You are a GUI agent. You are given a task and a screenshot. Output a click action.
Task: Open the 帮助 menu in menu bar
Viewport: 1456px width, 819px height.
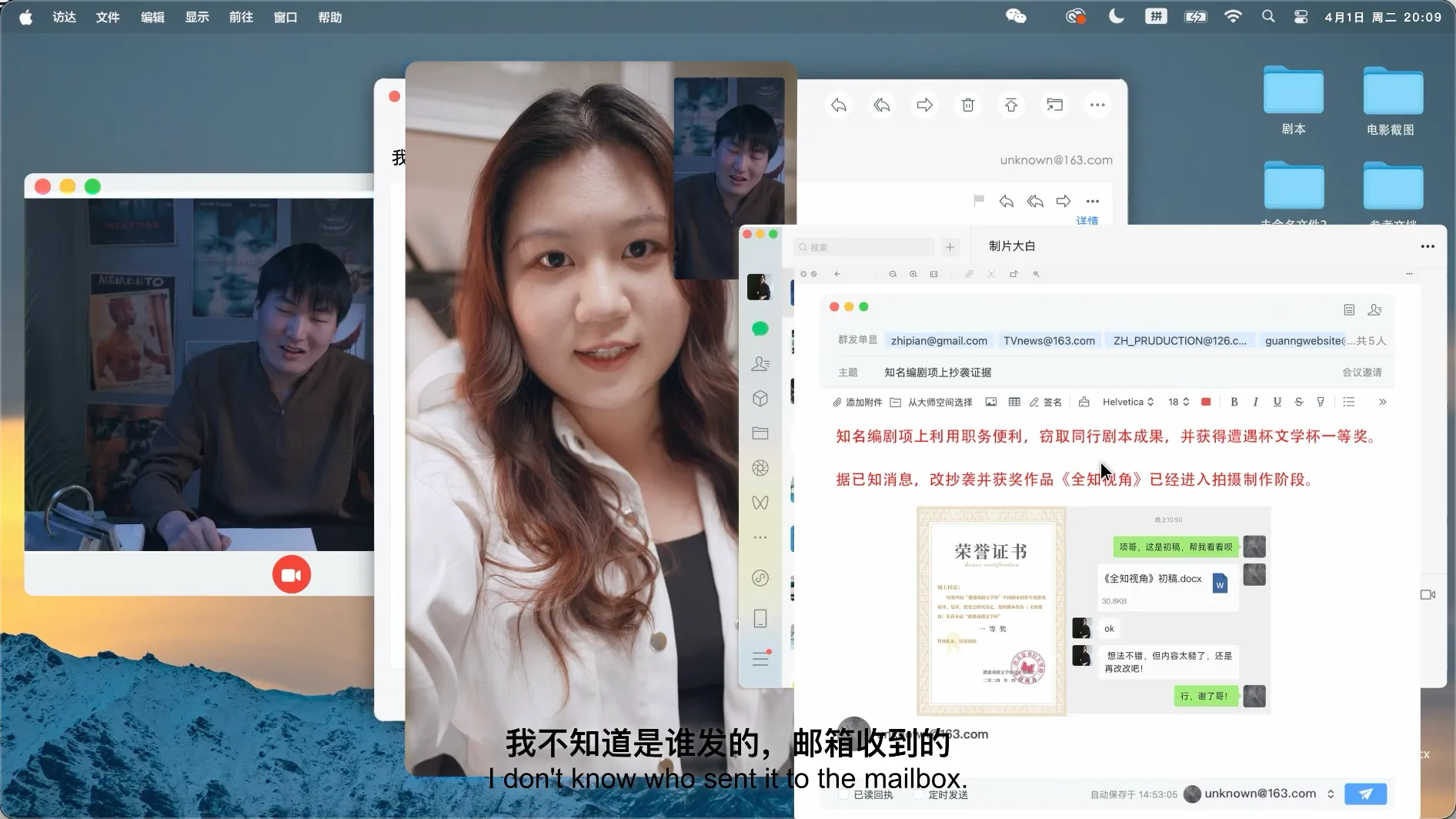tap(330, 17)
